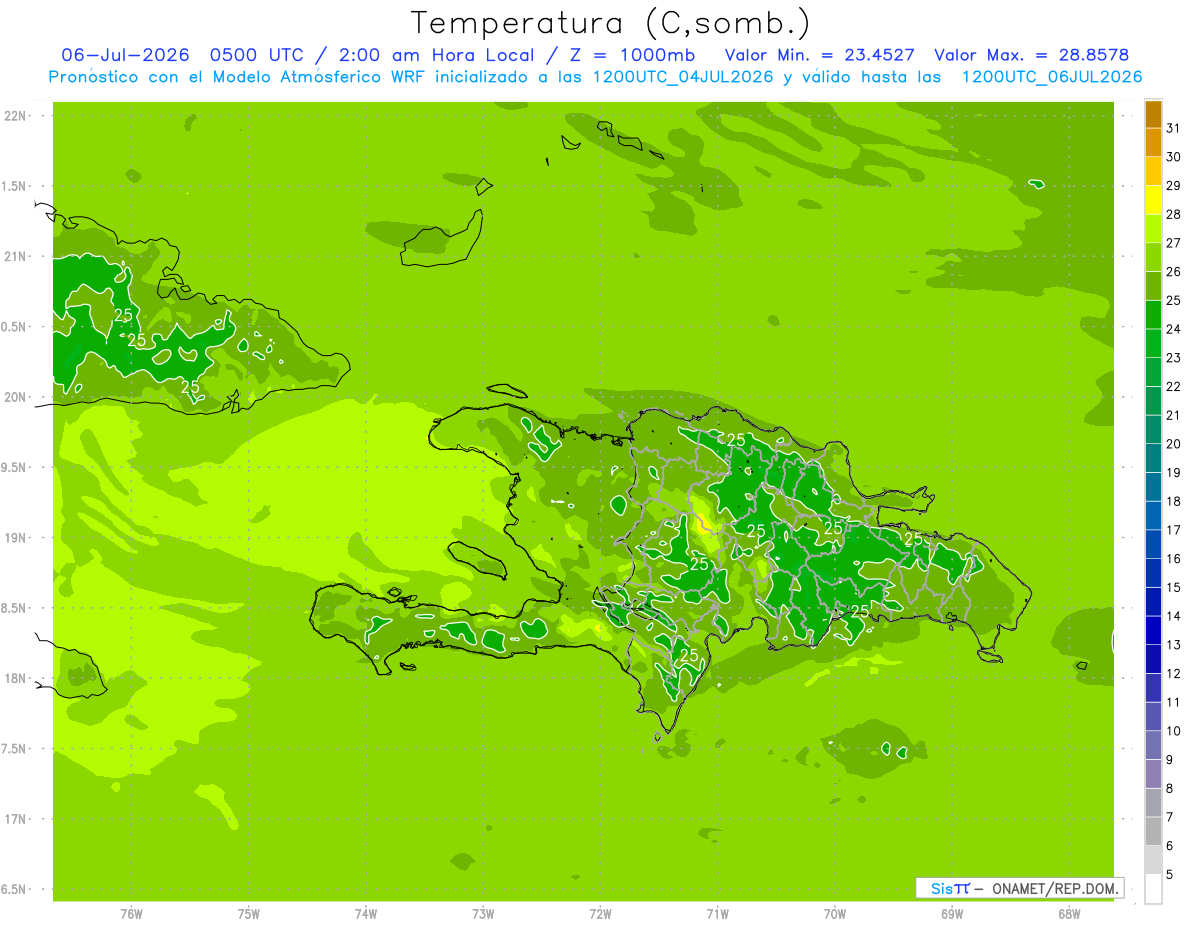Click the green band between 24 and 25
This screenshot has height=927, width=1200.
(1153, 315)
